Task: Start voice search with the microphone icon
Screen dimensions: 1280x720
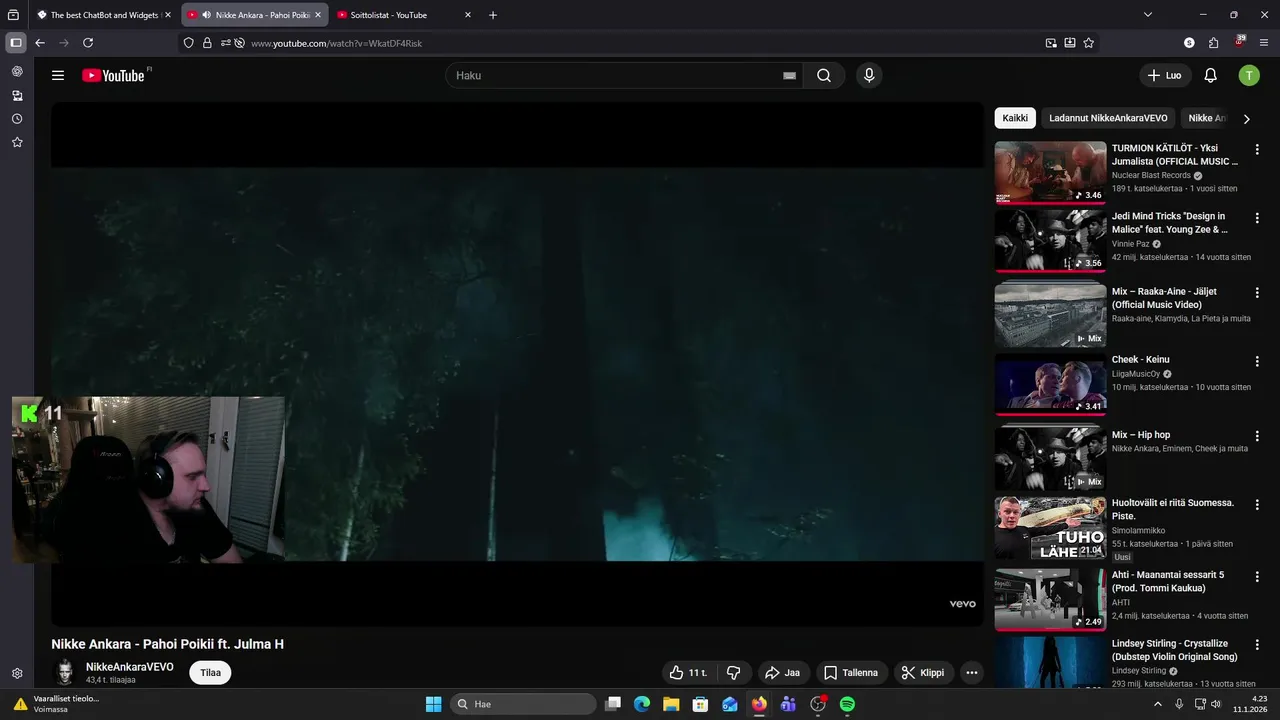Action: [x=869, y=75]
